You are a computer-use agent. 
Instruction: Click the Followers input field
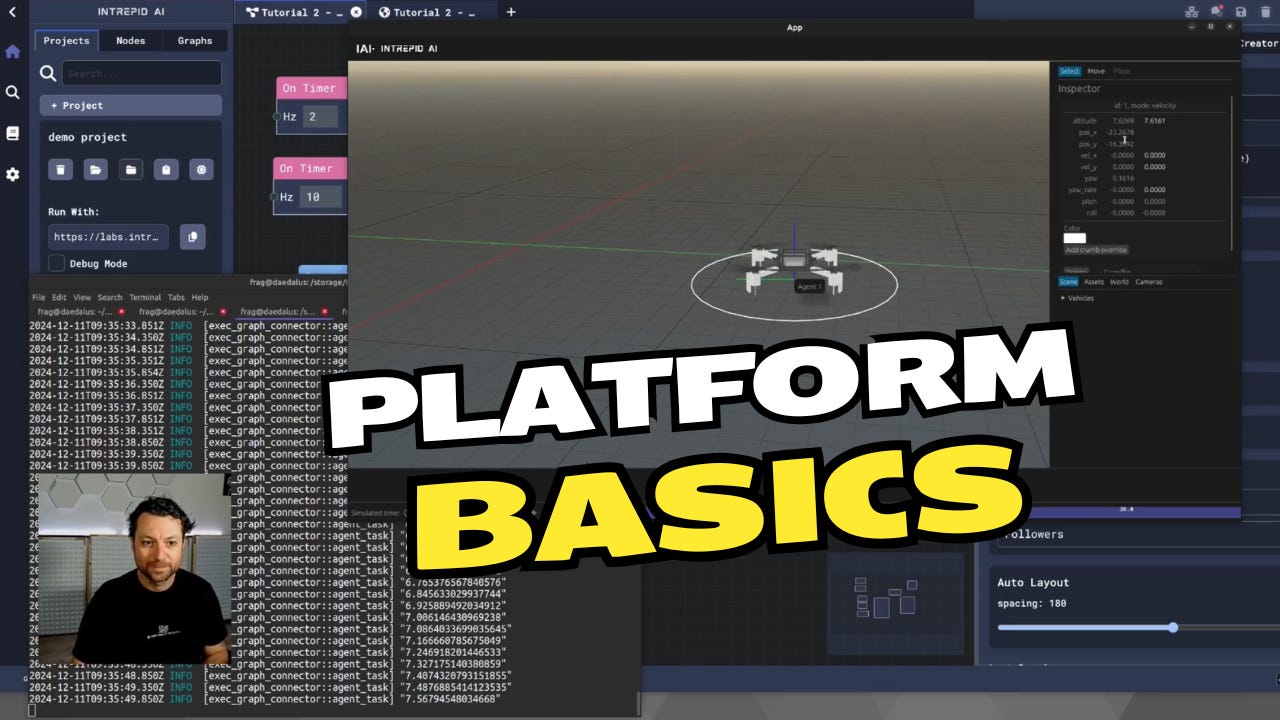coord(1140,534)
